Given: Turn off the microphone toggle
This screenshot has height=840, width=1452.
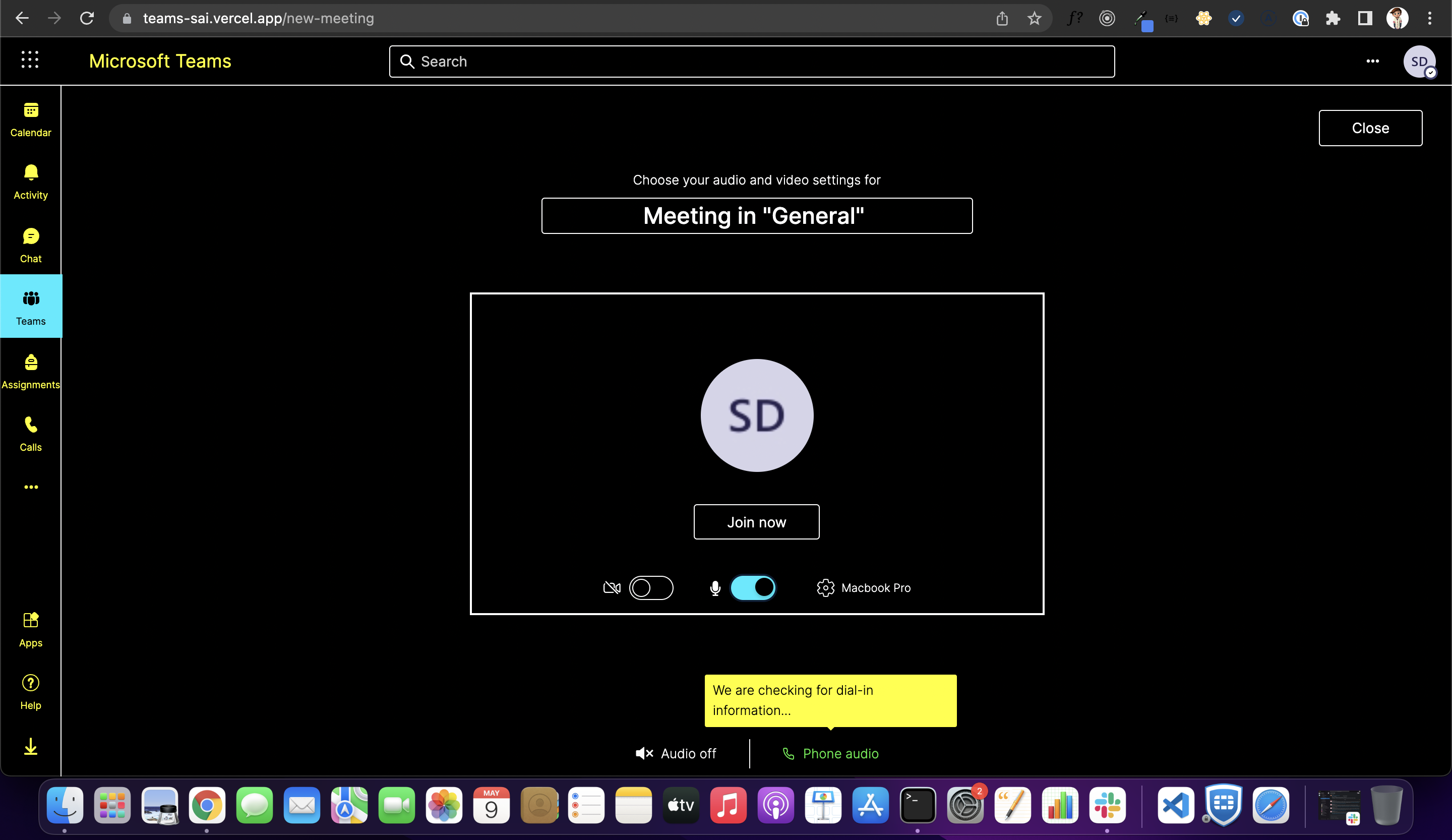Looking at the screenshot, I should pyautogui.click(x=753, y=588).
